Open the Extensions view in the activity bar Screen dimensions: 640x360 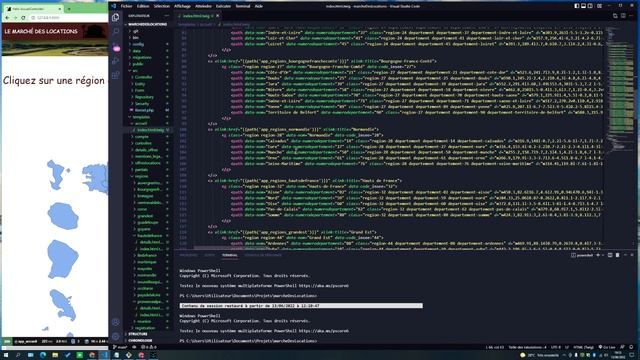[116, 75]
